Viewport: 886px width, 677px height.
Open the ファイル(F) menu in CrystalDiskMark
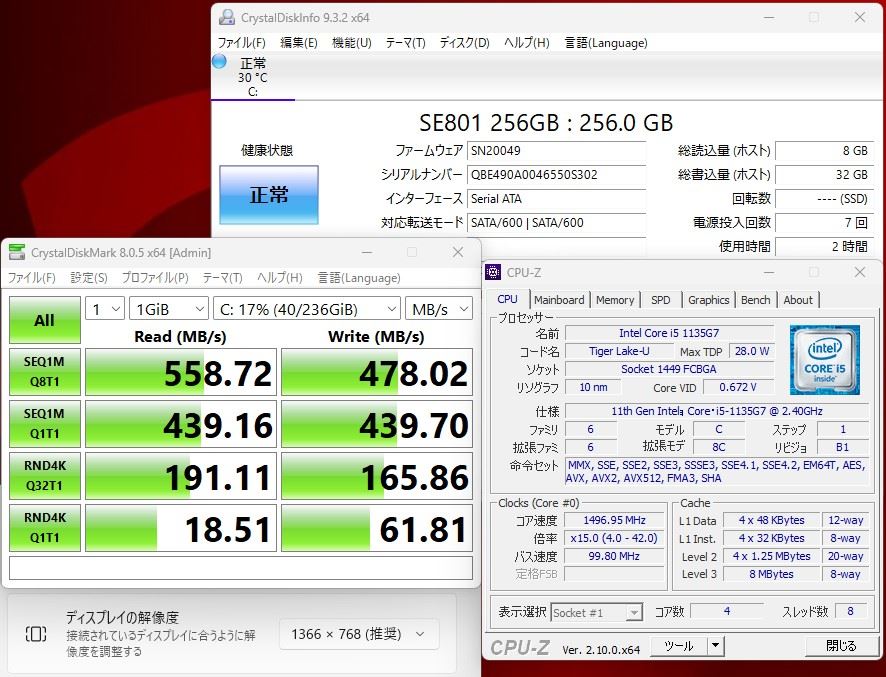[32, 277]
